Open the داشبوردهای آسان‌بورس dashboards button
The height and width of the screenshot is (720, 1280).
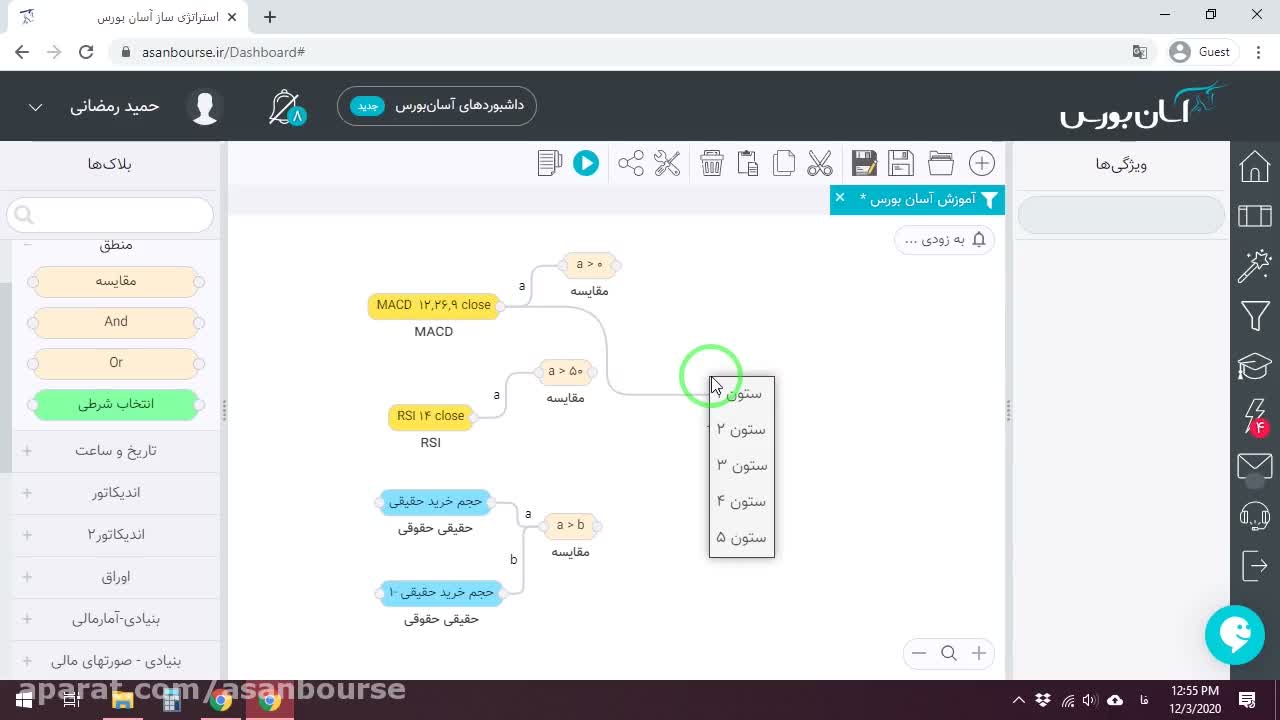click(437, 106)
